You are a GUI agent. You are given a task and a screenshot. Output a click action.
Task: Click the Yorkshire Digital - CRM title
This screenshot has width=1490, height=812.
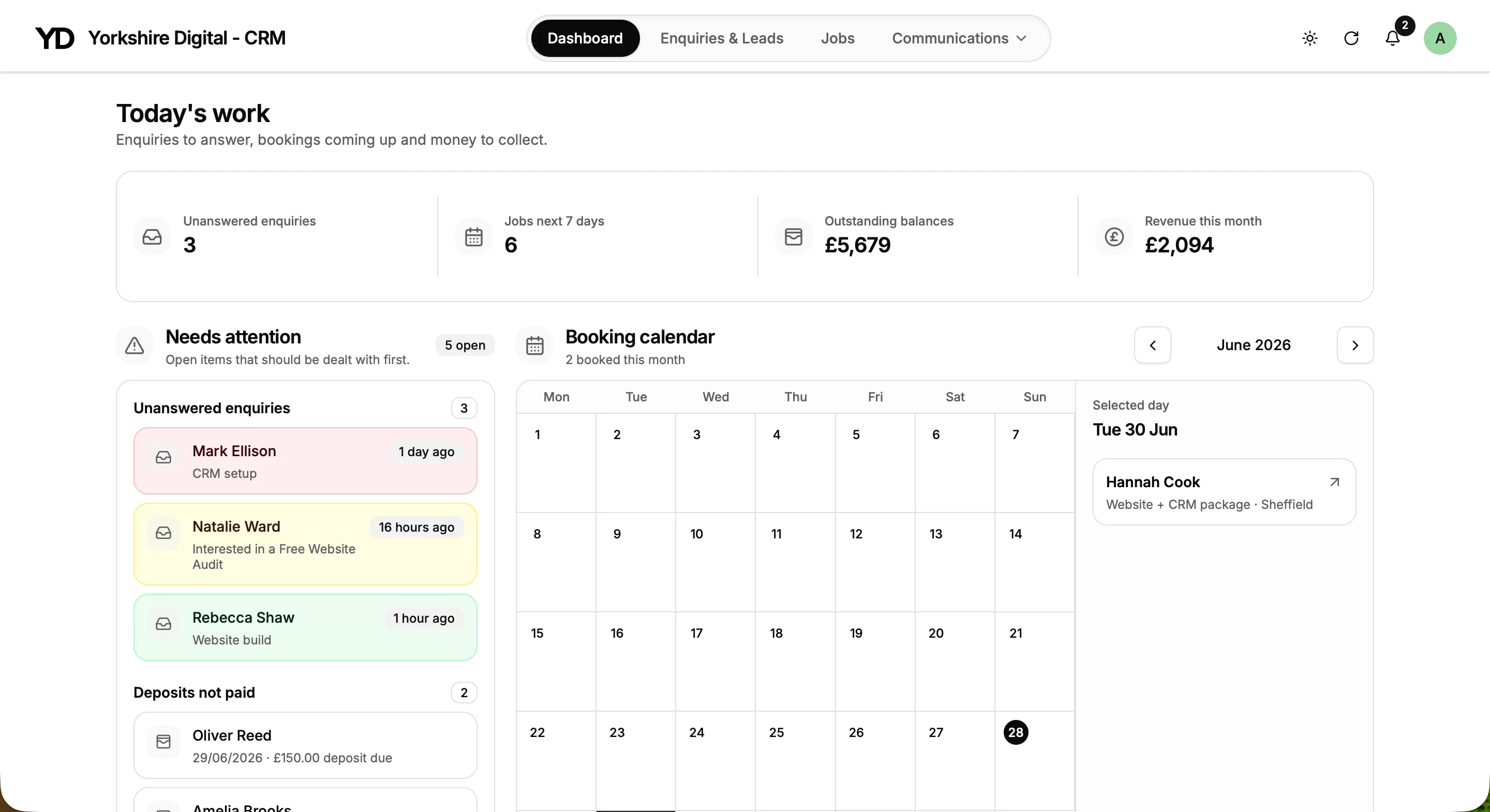coord(187,38)
